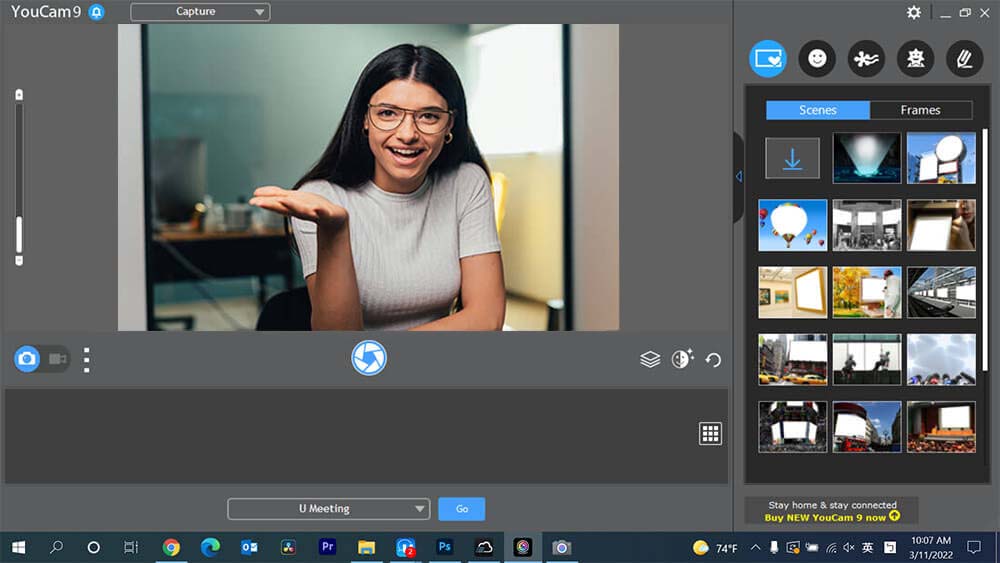Image resolution: width=1000 pixels, height=563 pixels.
Task: Open the drawing pen effects category
Action: tap(964, 59)
